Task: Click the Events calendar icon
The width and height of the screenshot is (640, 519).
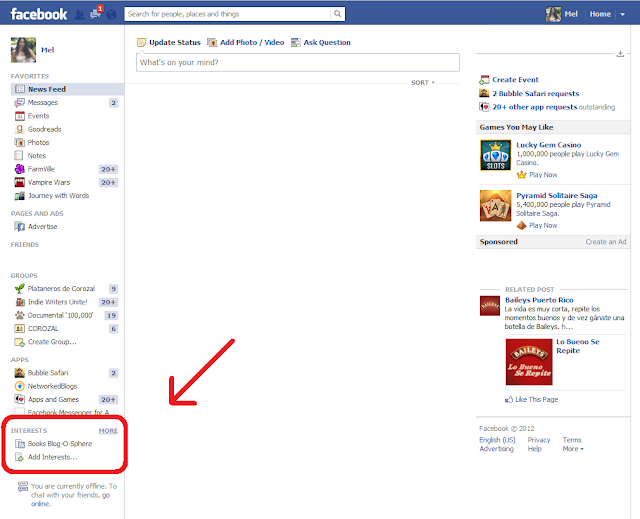Action: pyautogui.click(x=20, y=116)
